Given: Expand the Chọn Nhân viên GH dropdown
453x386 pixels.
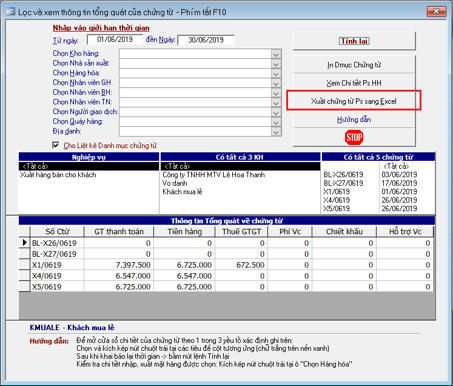Looking at the screenshot, I should tap(276, 83).
